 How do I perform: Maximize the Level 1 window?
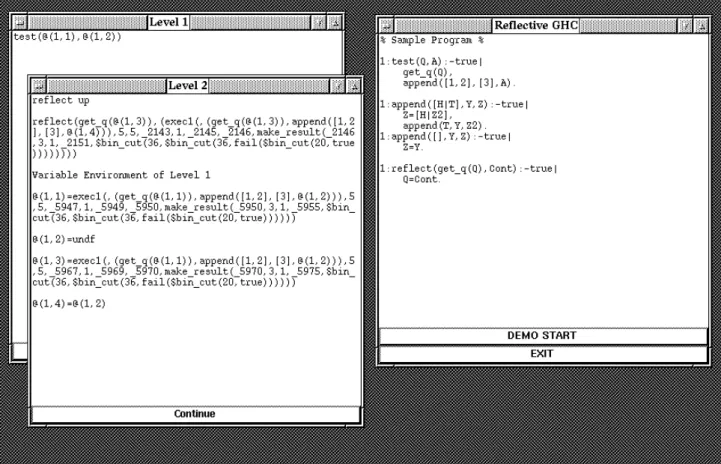pyautogui.click(x=335, y=22)
